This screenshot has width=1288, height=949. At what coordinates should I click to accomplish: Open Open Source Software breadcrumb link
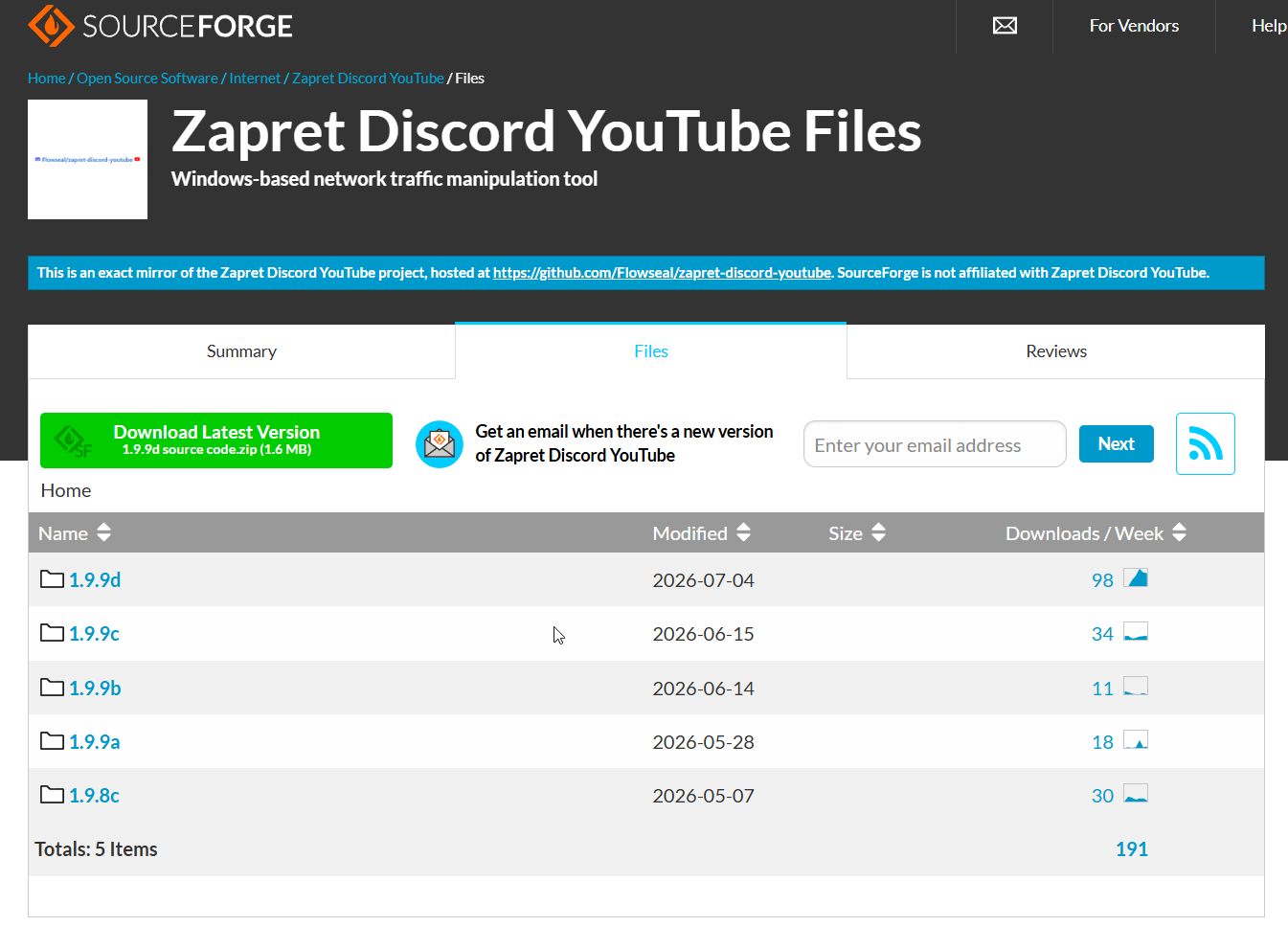(147, 79)
